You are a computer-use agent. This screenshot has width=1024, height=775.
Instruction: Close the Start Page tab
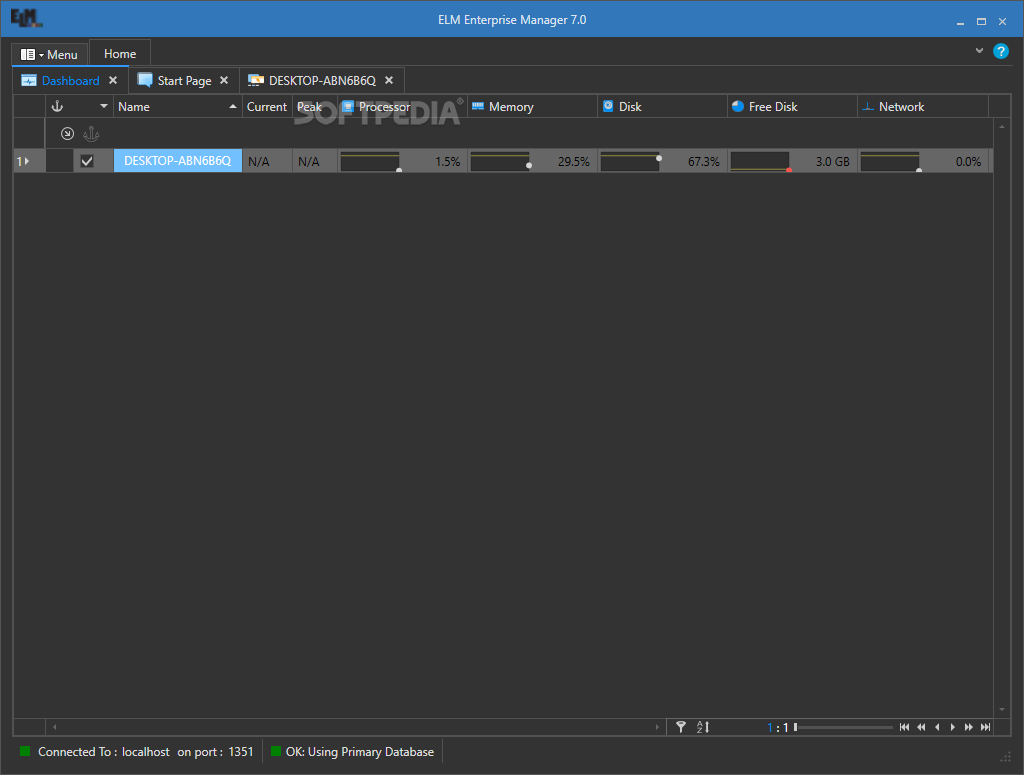tap(224, 80)
